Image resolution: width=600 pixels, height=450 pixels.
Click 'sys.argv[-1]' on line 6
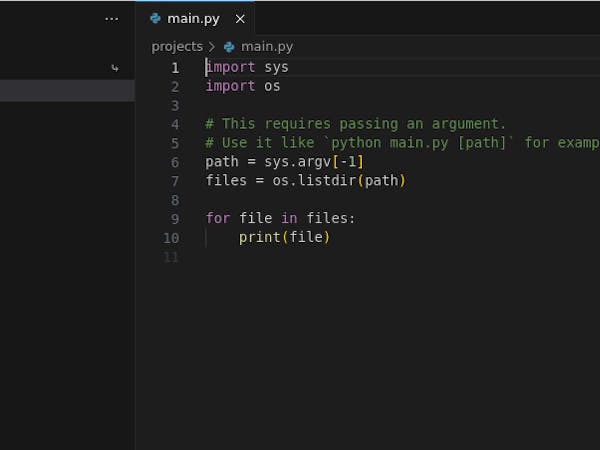[x=314, y=162]
